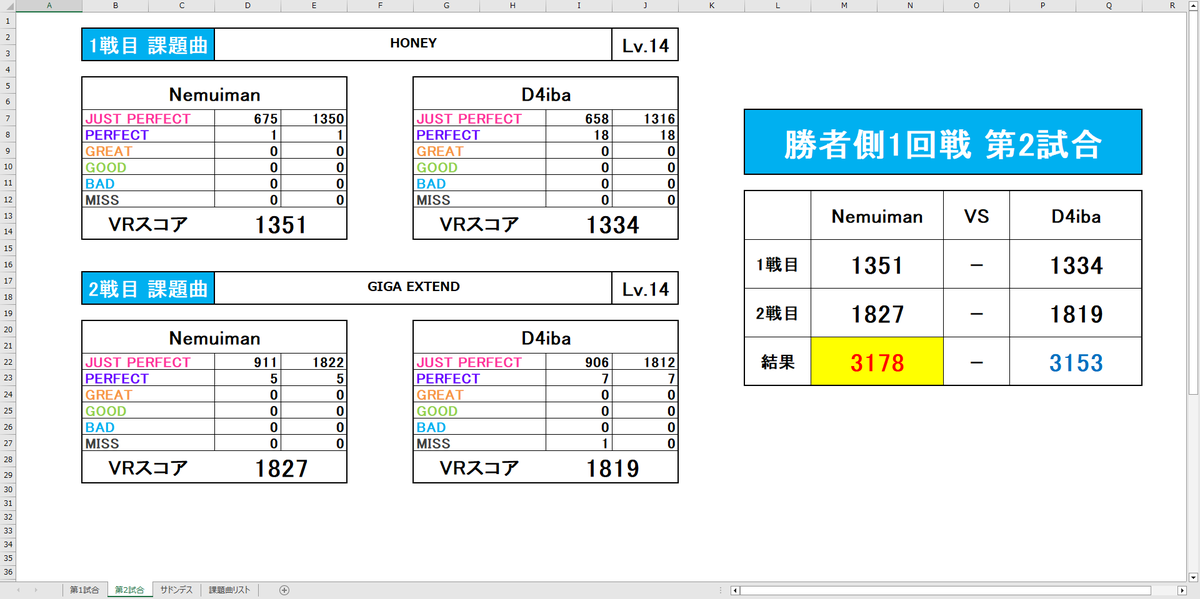1200x599 pixels.
Task: Select column A header
Action: [49, 5]
